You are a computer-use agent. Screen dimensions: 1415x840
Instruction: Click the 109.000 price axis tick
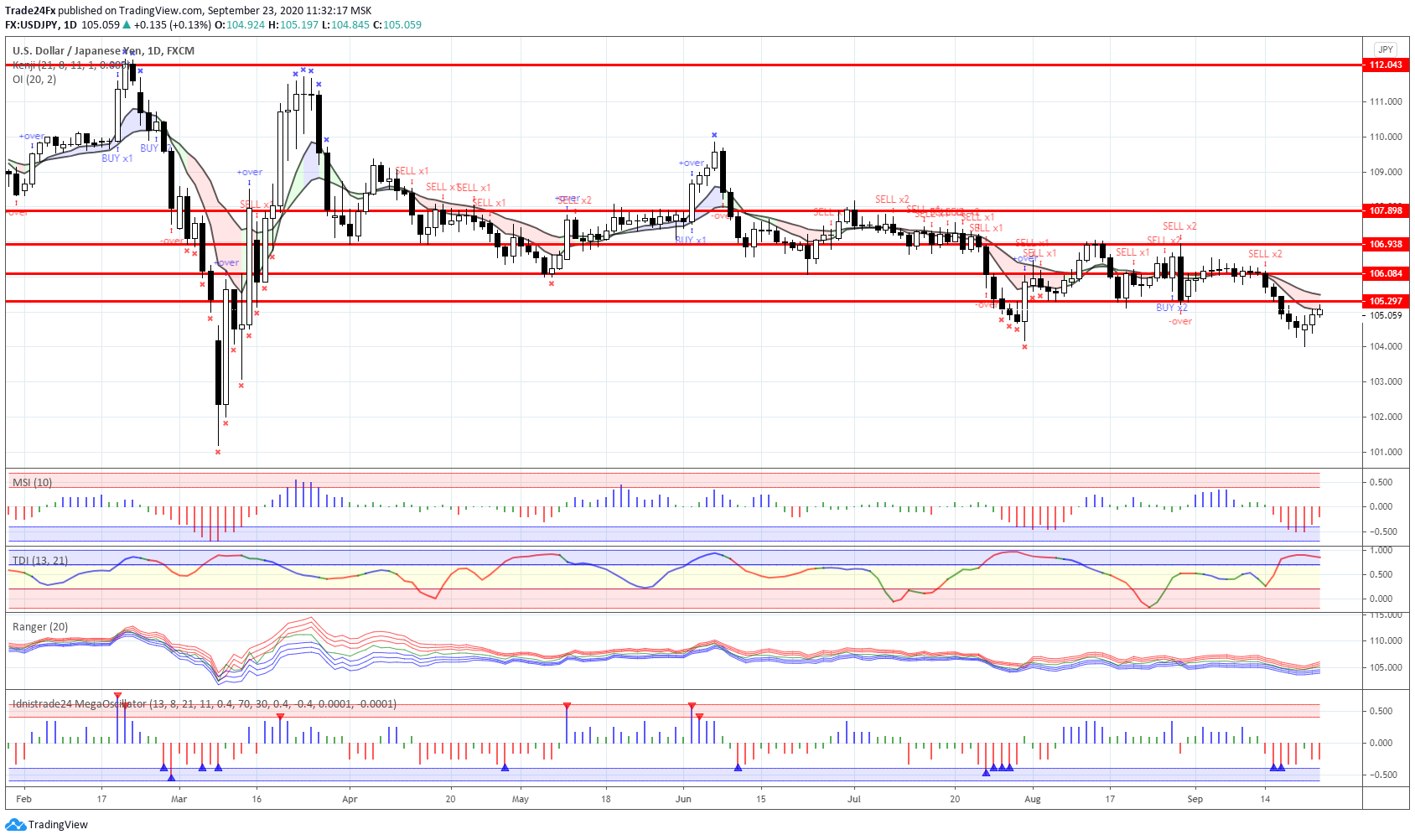(1386, 172)
